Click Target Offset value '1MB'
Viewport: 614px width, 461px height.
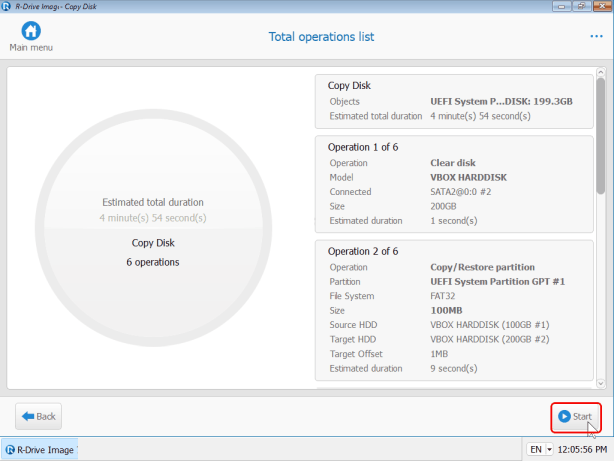click(x=439, y=354)
